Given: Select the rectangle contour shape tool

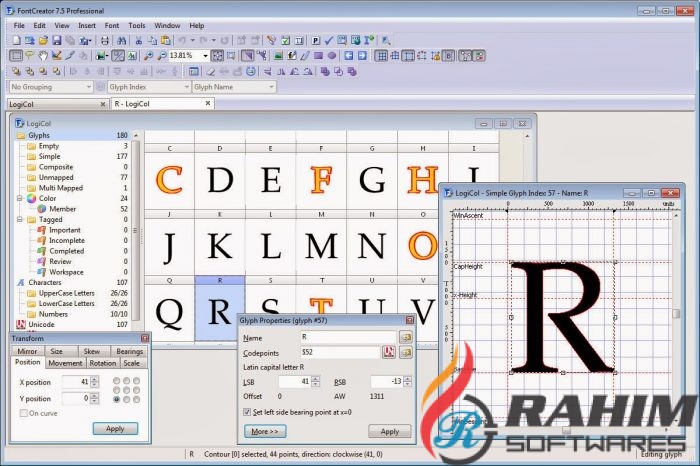Looking at the screenshot, I should 318,56.
